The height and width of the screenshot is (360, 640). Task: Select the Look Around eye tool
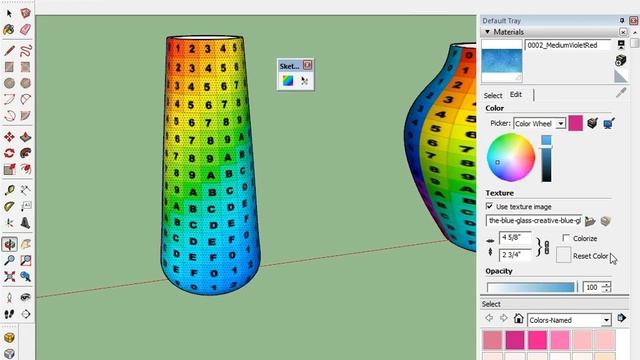point(25,298)
